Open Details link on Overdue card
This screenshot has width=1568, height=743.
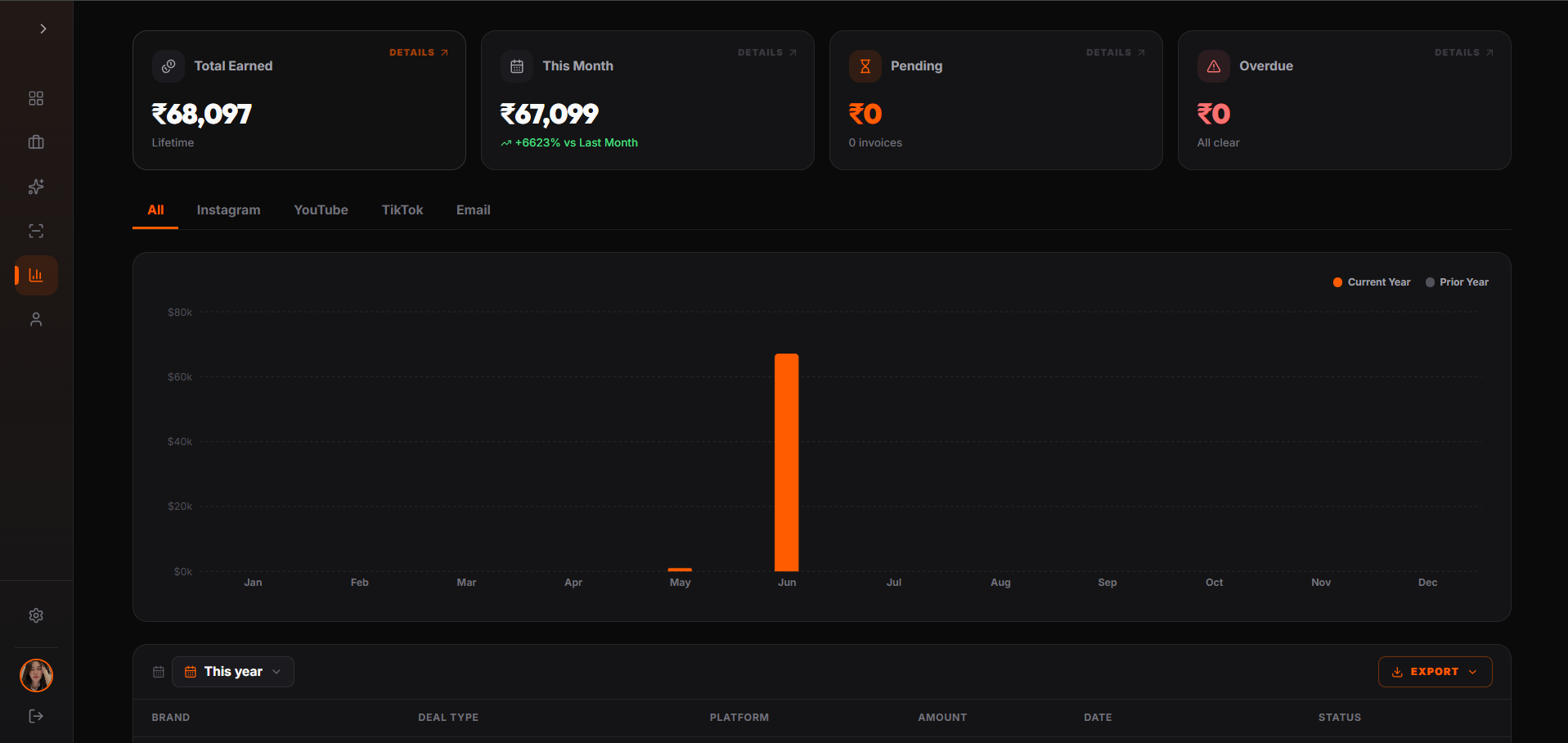tap(1464, 52)
